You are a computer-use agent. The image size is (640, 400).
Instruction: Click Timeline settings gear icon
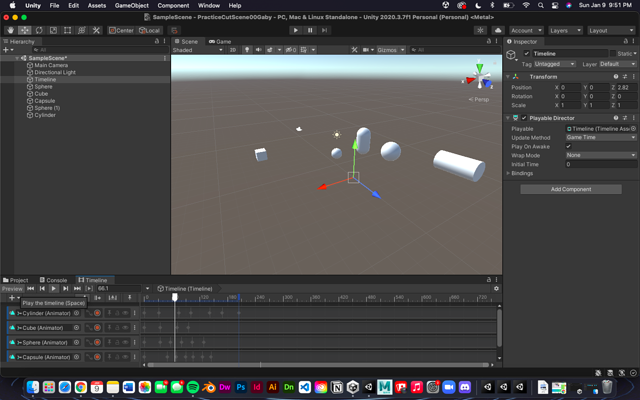[x=496, y=289]
